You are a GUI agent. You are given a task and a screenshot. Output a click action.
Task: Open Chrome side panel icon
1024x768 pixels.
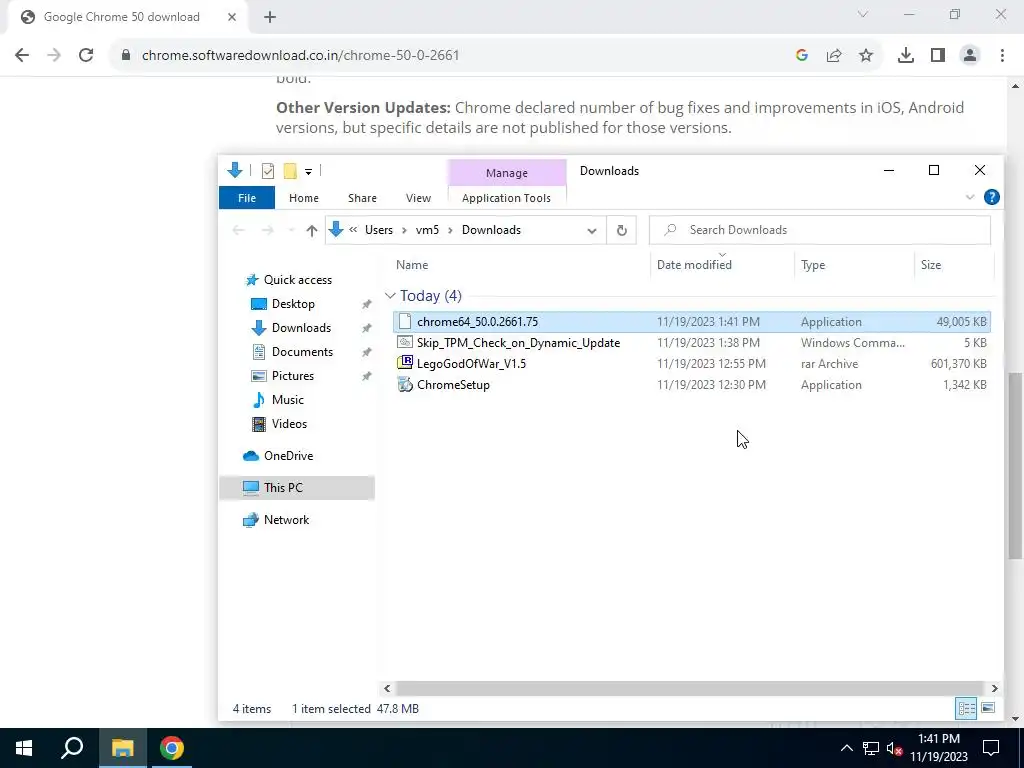coord(938,56)
